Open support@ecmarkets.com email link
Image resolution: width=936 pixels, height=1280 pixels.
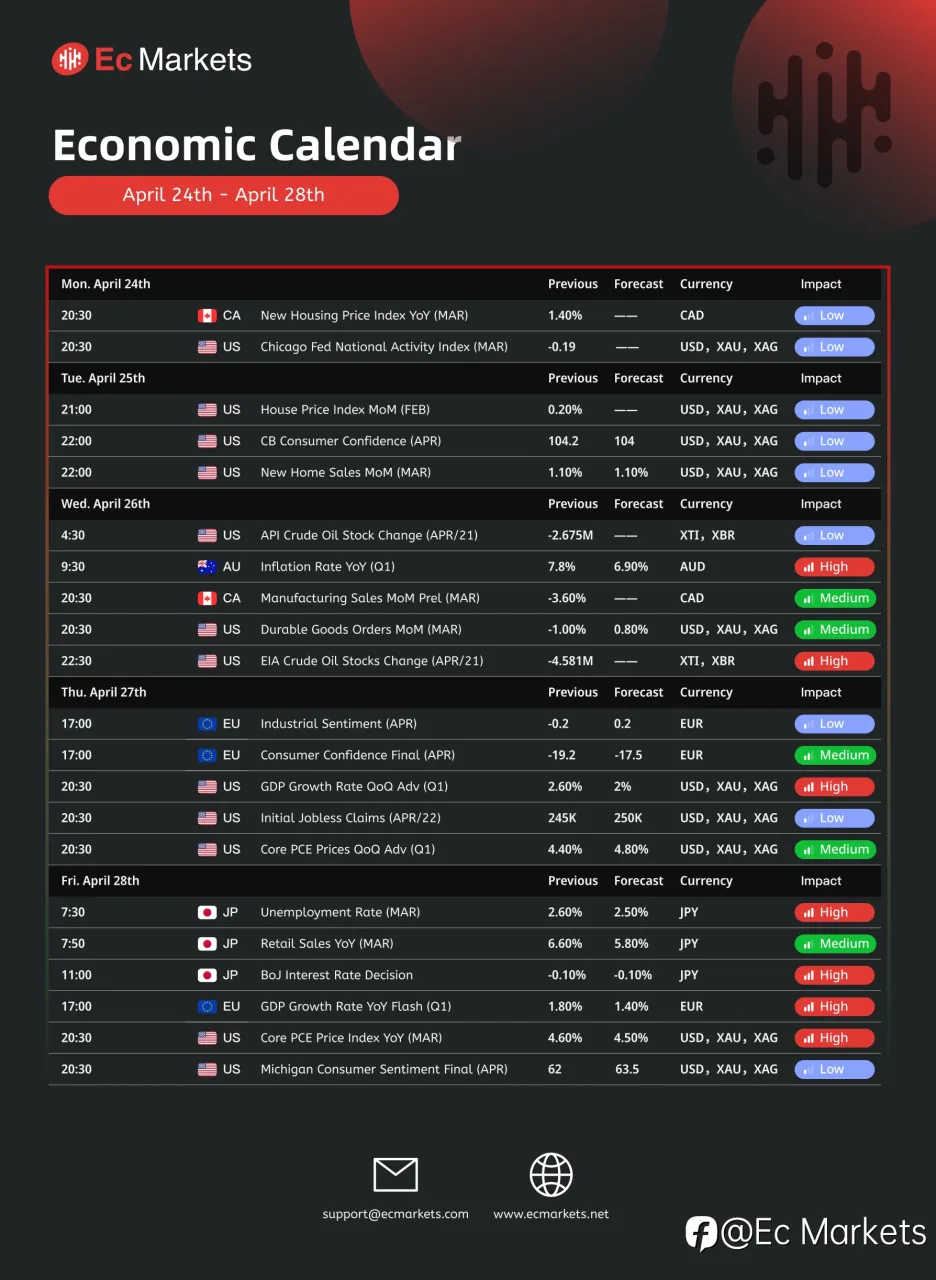[395, 1214]
